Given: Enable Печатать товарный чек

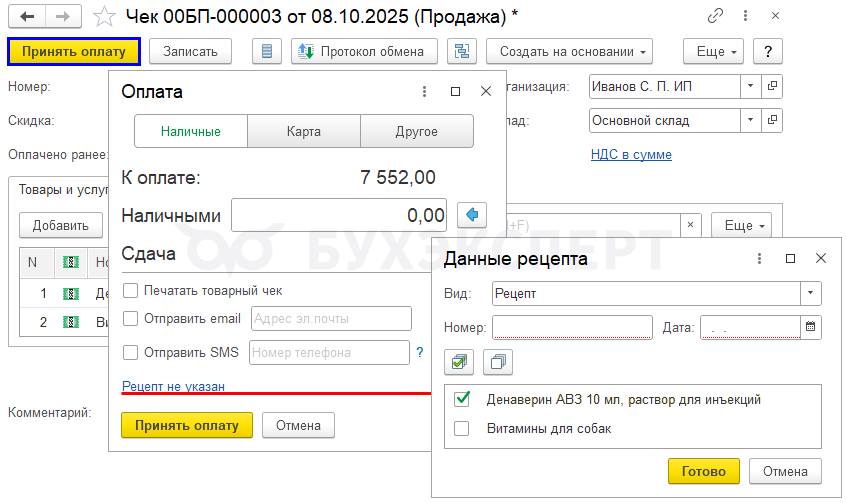Looking at the screenshot, I should tap(131, 291).
